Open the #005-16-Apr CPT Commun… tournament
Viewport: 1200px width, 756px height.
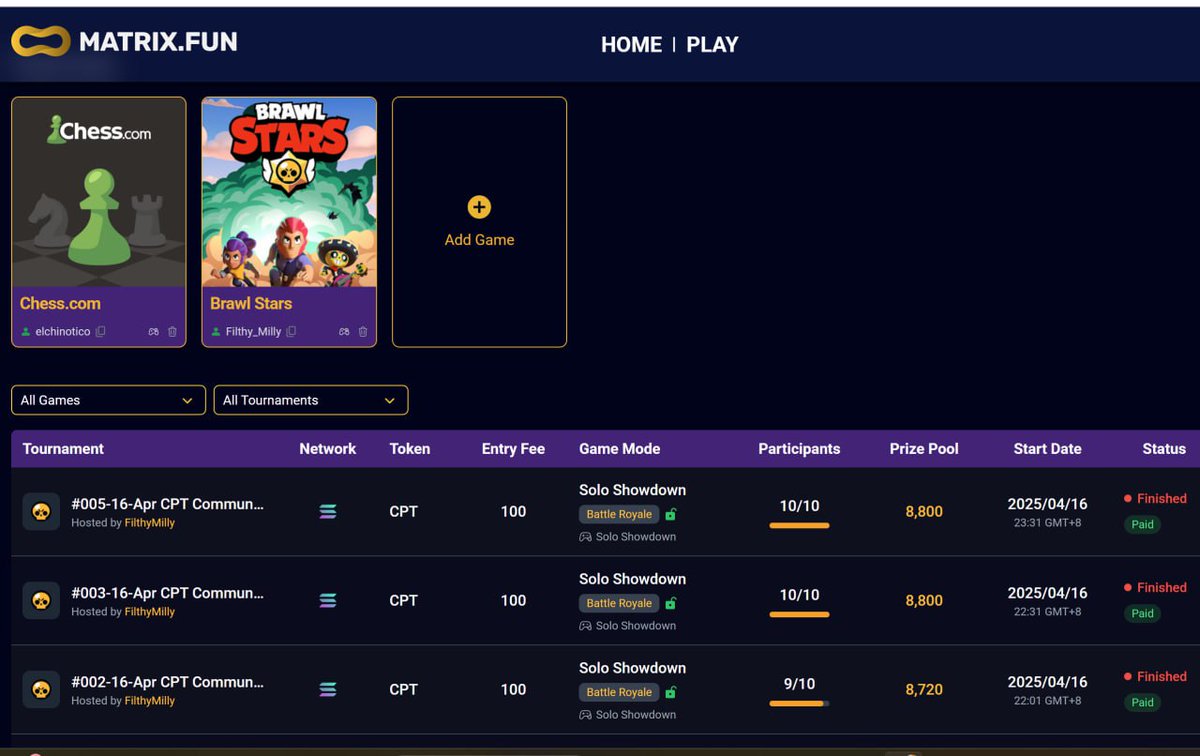click(x=167, y=504)
